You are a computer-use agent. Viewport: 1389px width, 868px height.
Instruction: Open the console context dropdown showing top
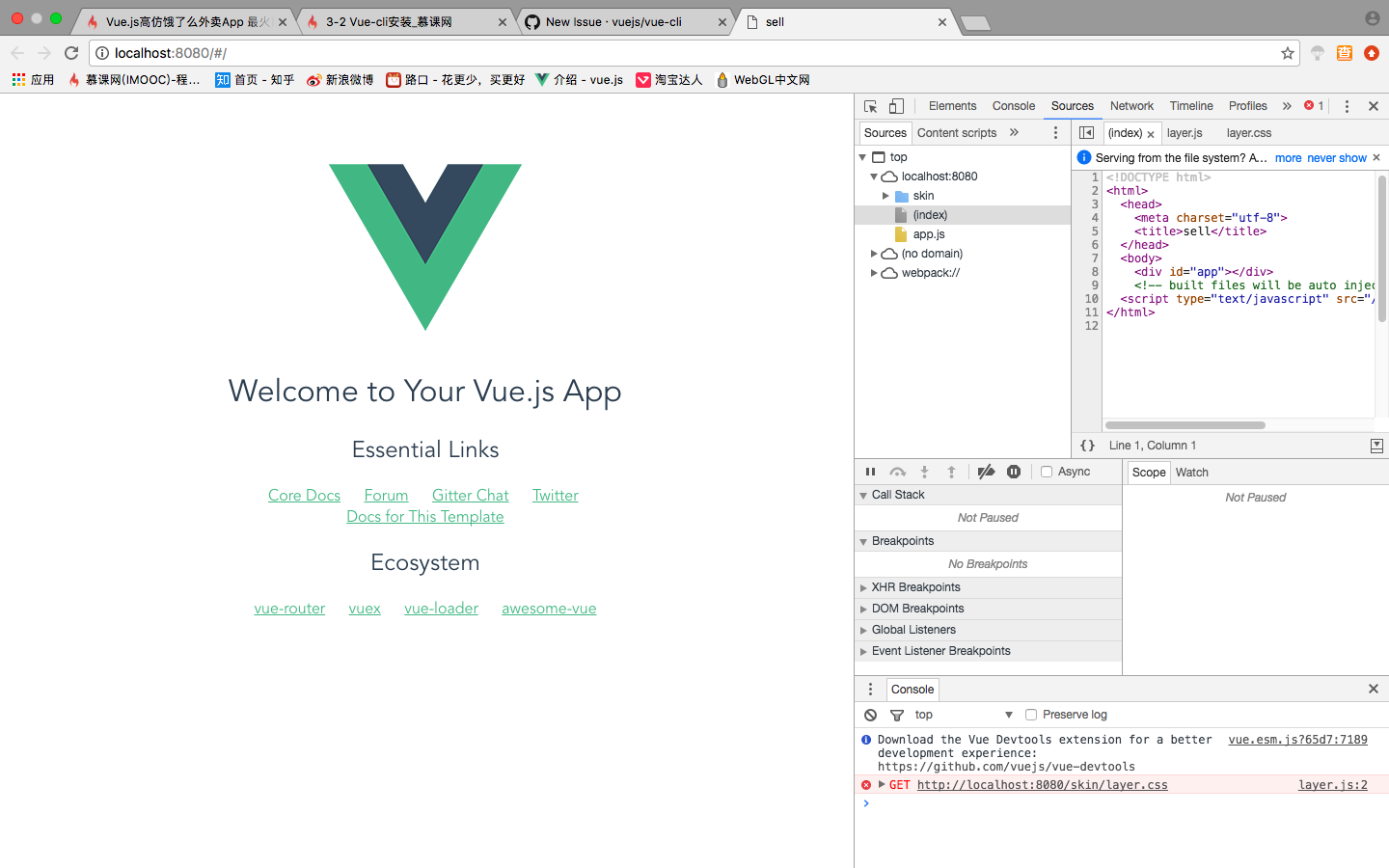963,715
